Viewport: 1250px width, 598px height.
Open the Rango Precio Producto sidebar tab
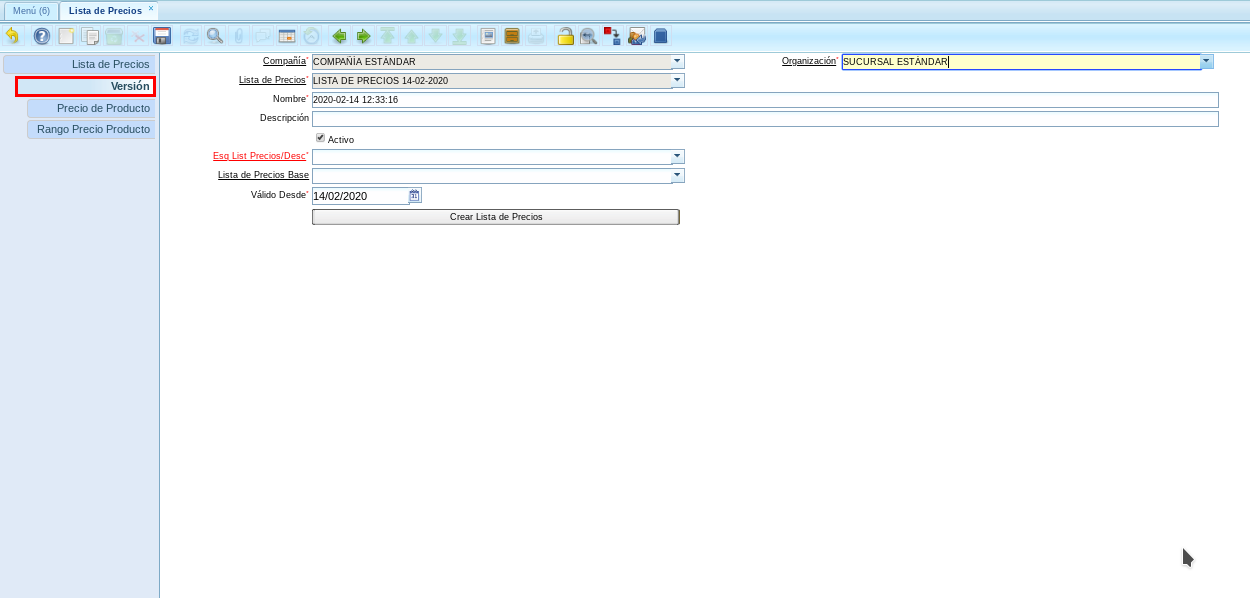pos(91,129)
